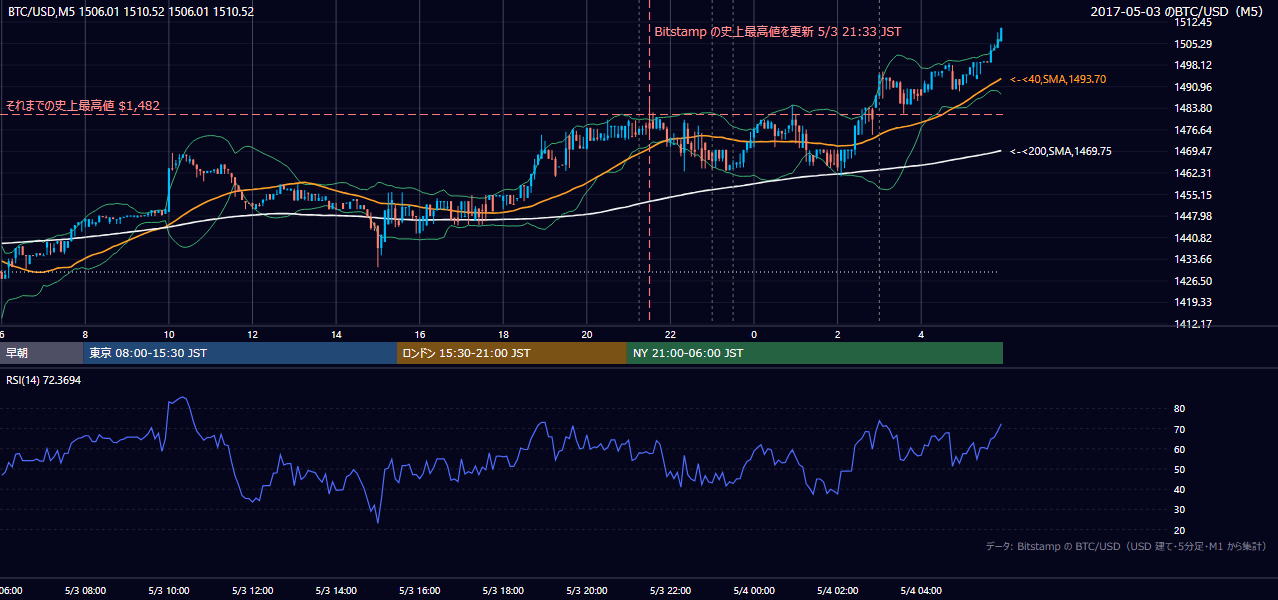Click hour label 22 below the price chart
Screen dimensions: 1278x600
(670, 334)
